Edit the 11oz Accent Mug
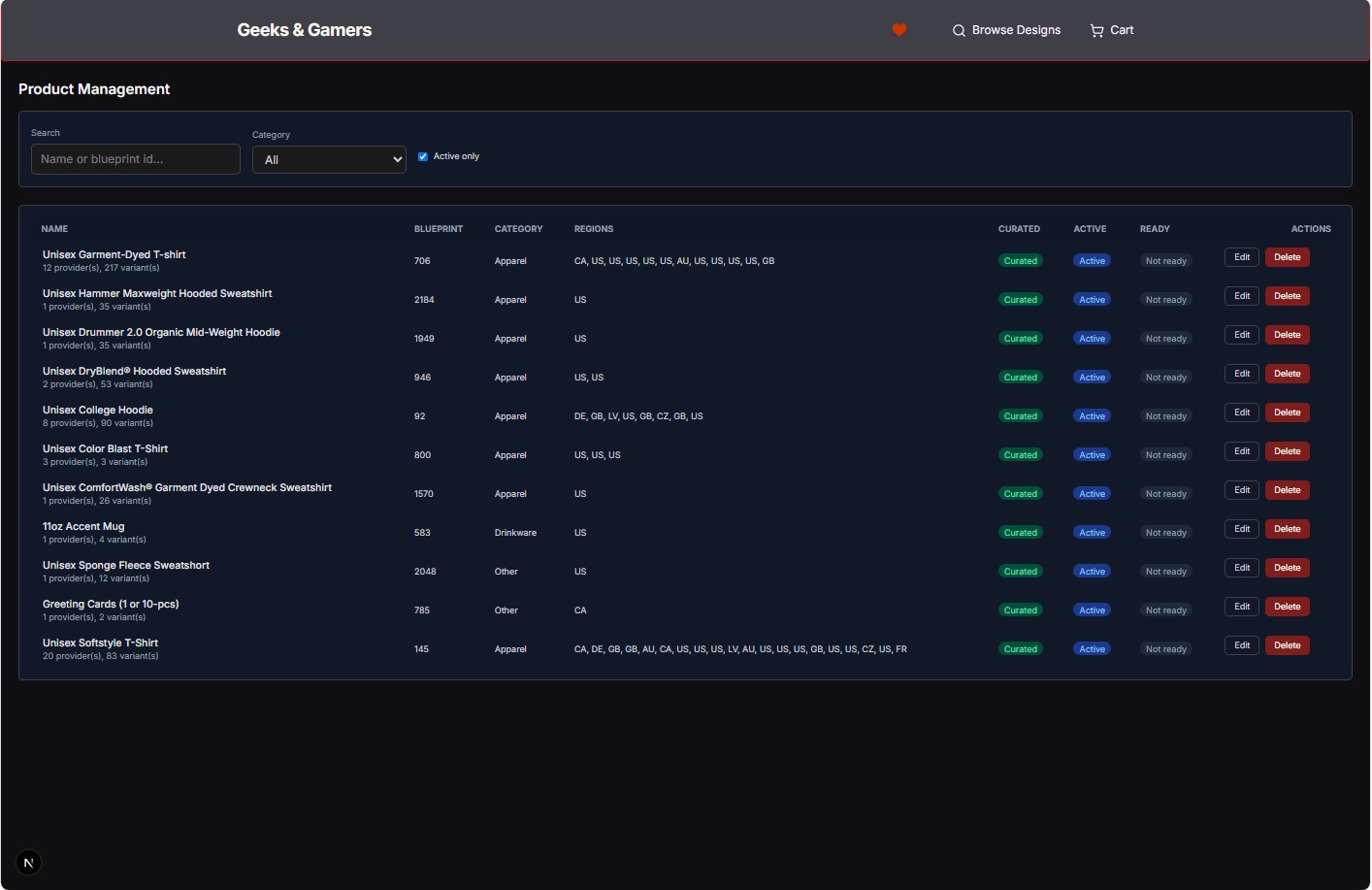 (x=1242, y=529)
